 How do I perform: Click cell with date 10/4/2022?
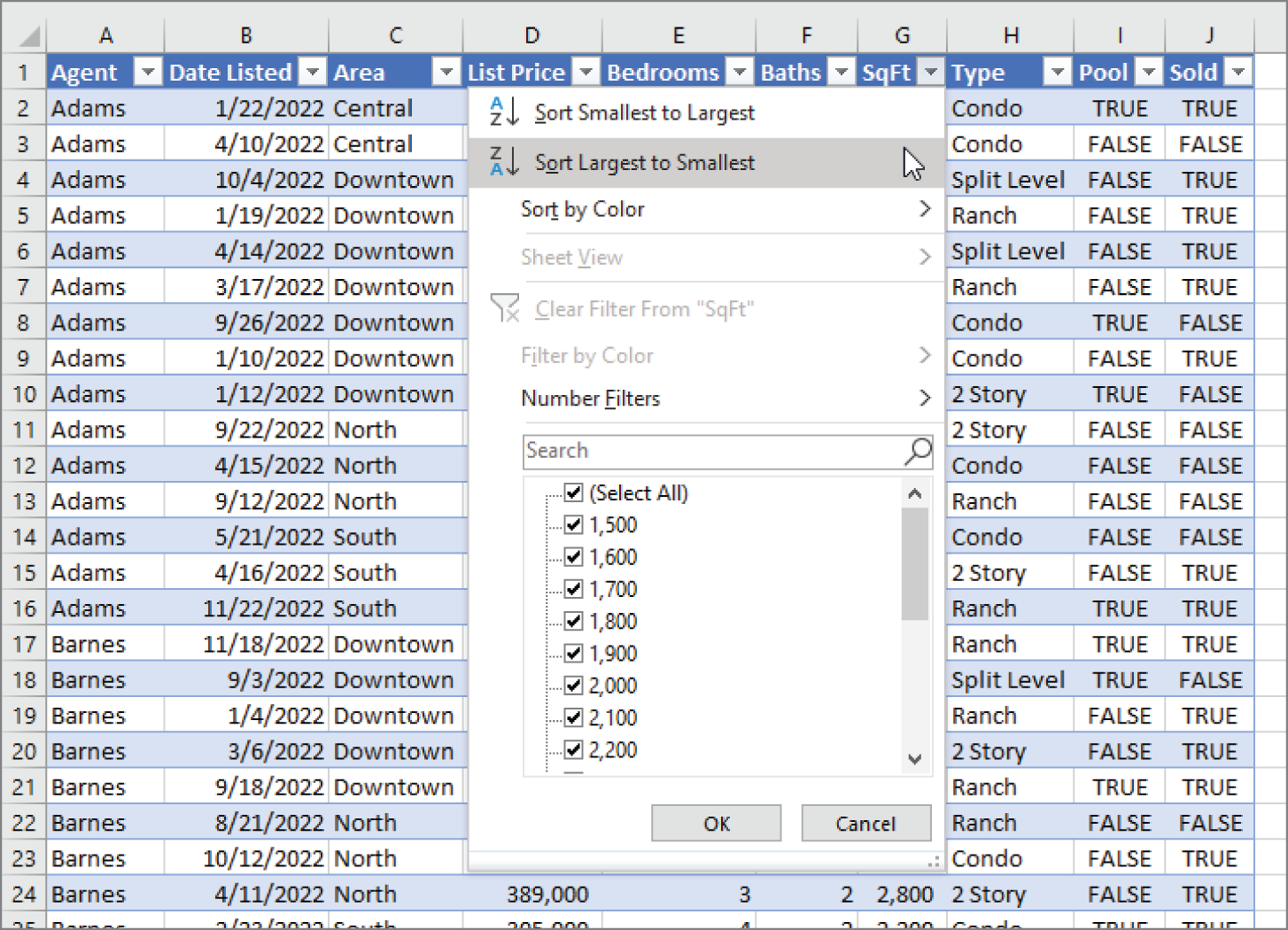(246, 180)
